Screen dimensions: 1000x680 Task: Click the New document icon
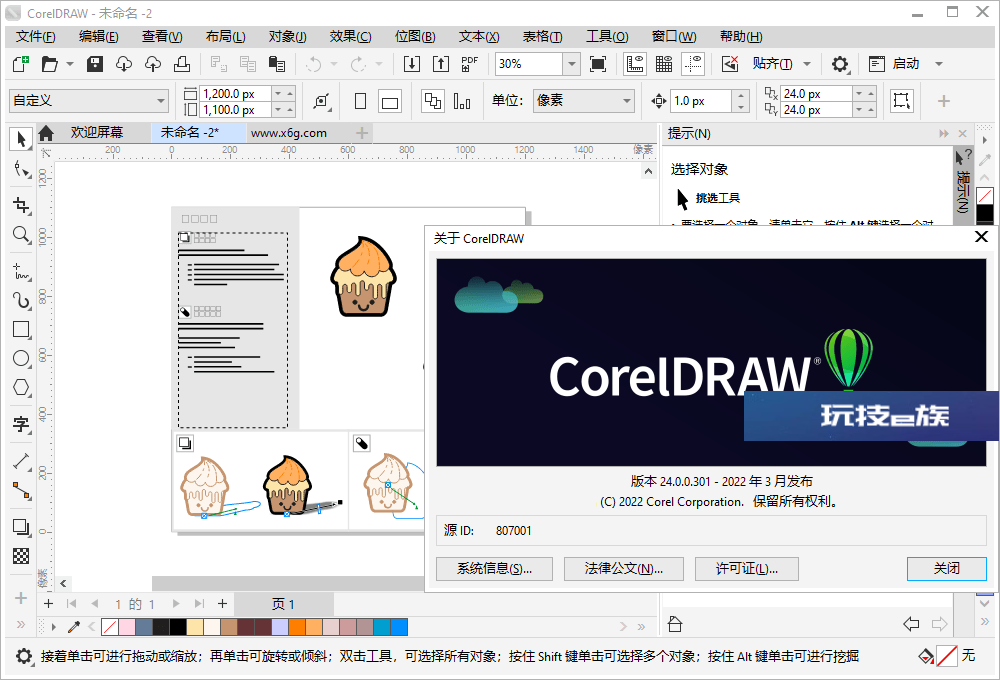(21, 64)
